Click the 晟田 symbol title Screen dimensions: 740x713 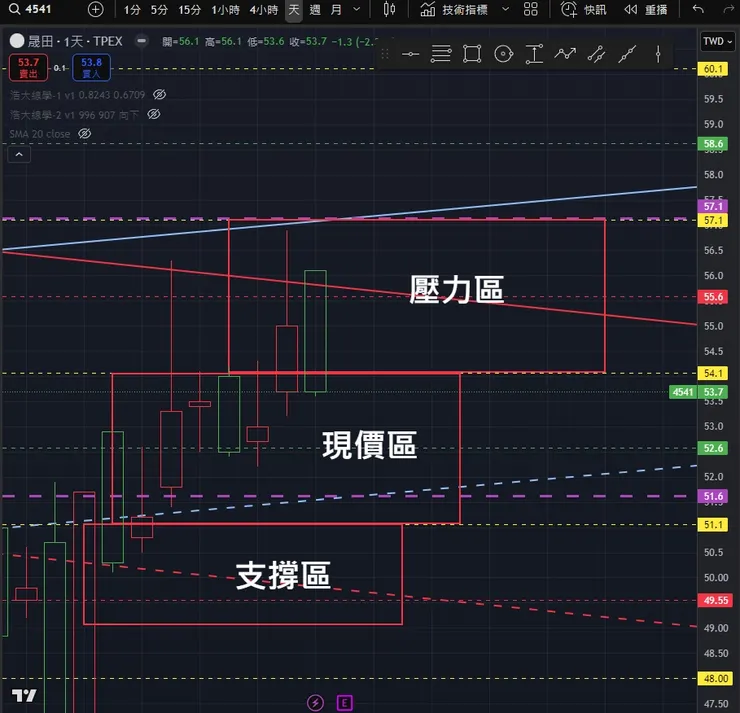click(x=40, y=42)
